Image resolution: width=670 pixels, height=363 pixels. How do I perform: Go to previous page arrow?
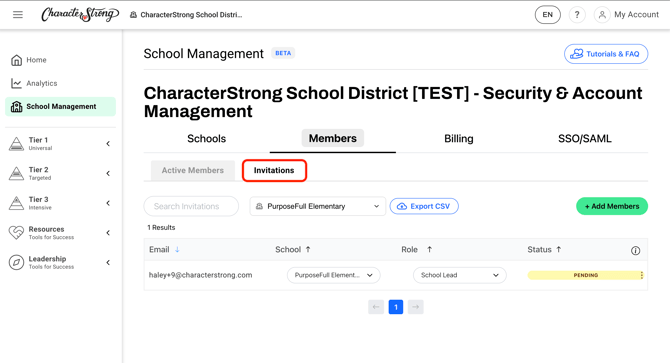click(376, 307)
